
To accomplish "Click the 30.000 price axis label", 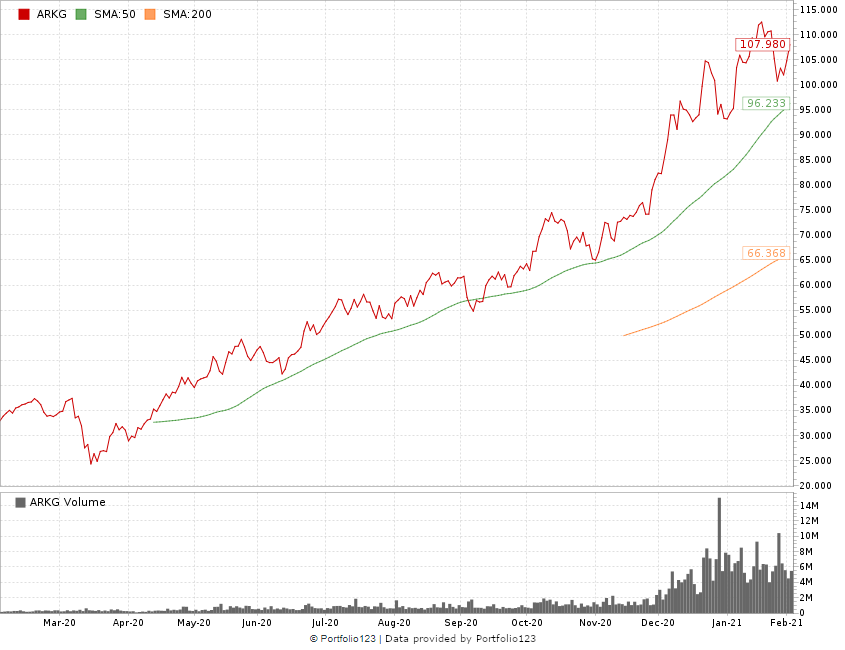I will coord(816,435).
